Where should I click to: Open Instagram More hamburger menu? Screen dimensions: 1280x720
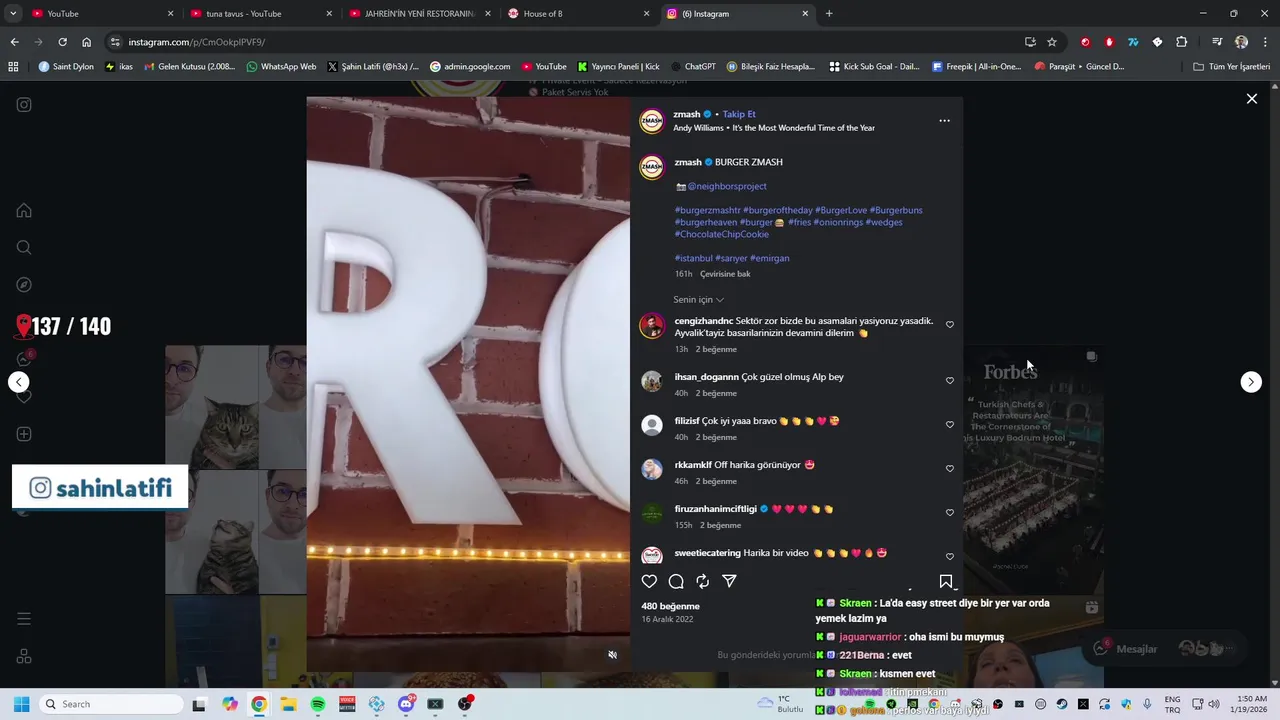[x=24, y=619]
